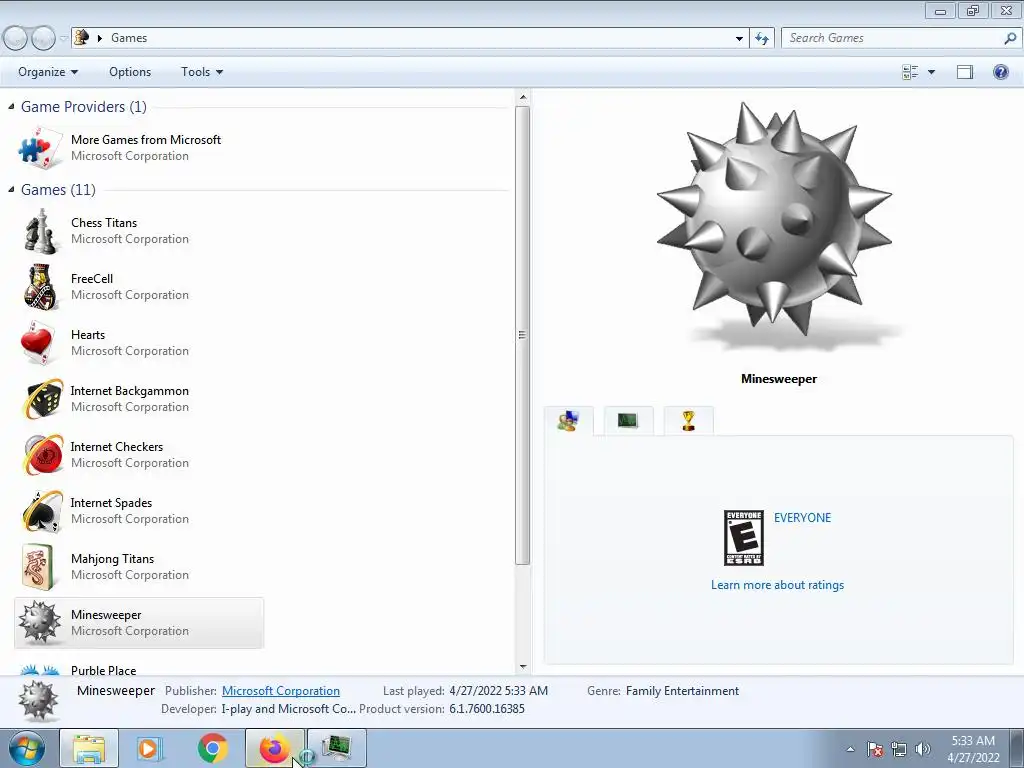
Task: Open Google Chrome from taskbar
Action: click(212, 748)
